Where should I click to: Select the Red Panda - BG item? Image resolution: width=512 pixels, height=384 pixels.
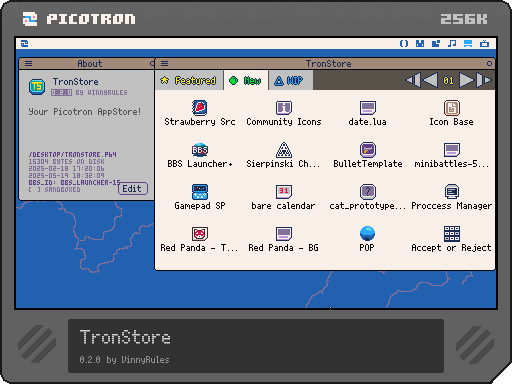click(284, 239)
